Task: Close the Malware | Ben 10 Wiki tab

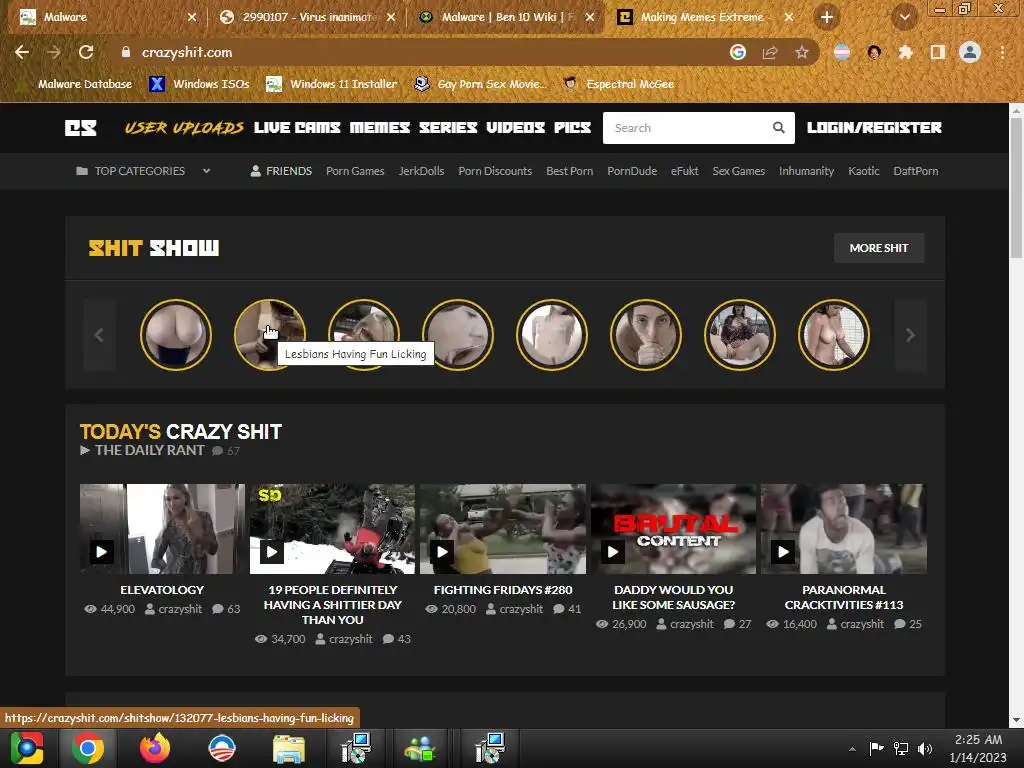Action: (590, 17)
